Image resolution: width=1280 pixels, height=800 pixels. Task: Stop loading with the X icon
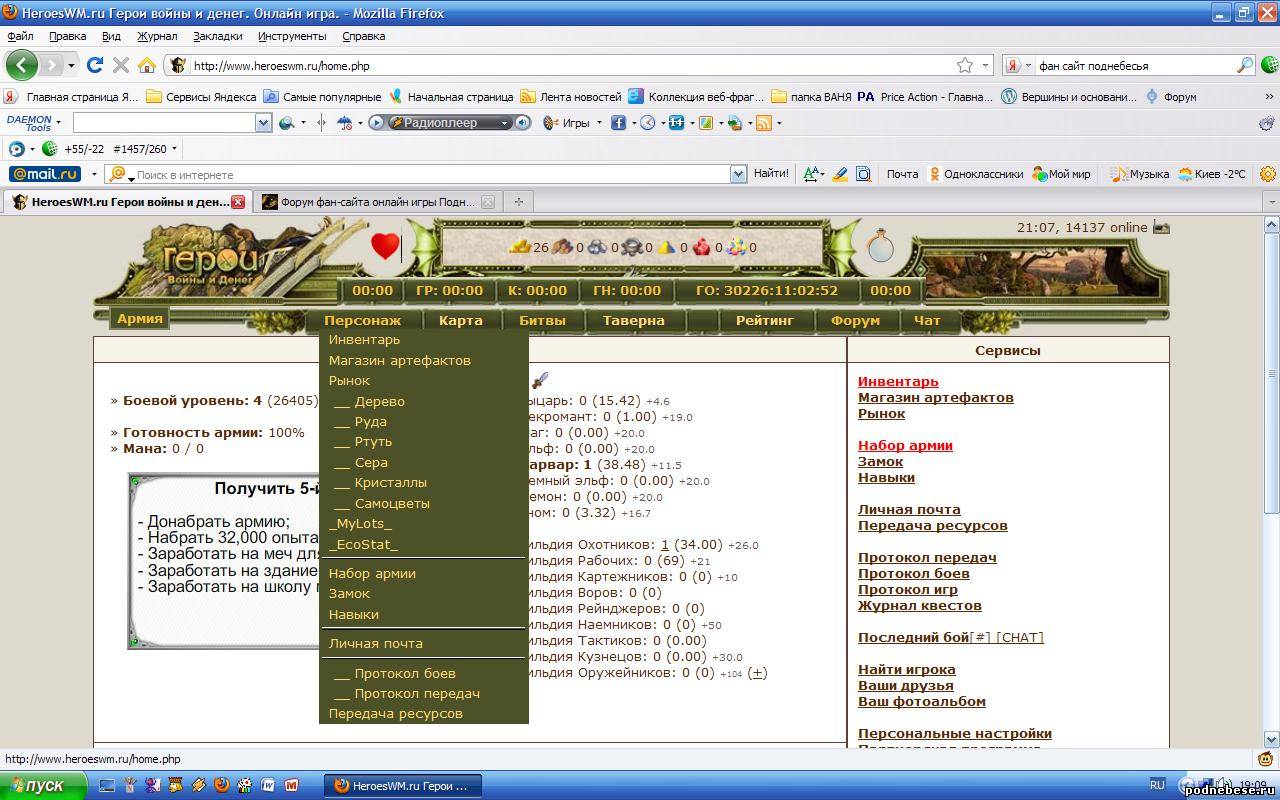tap(121, 65)
